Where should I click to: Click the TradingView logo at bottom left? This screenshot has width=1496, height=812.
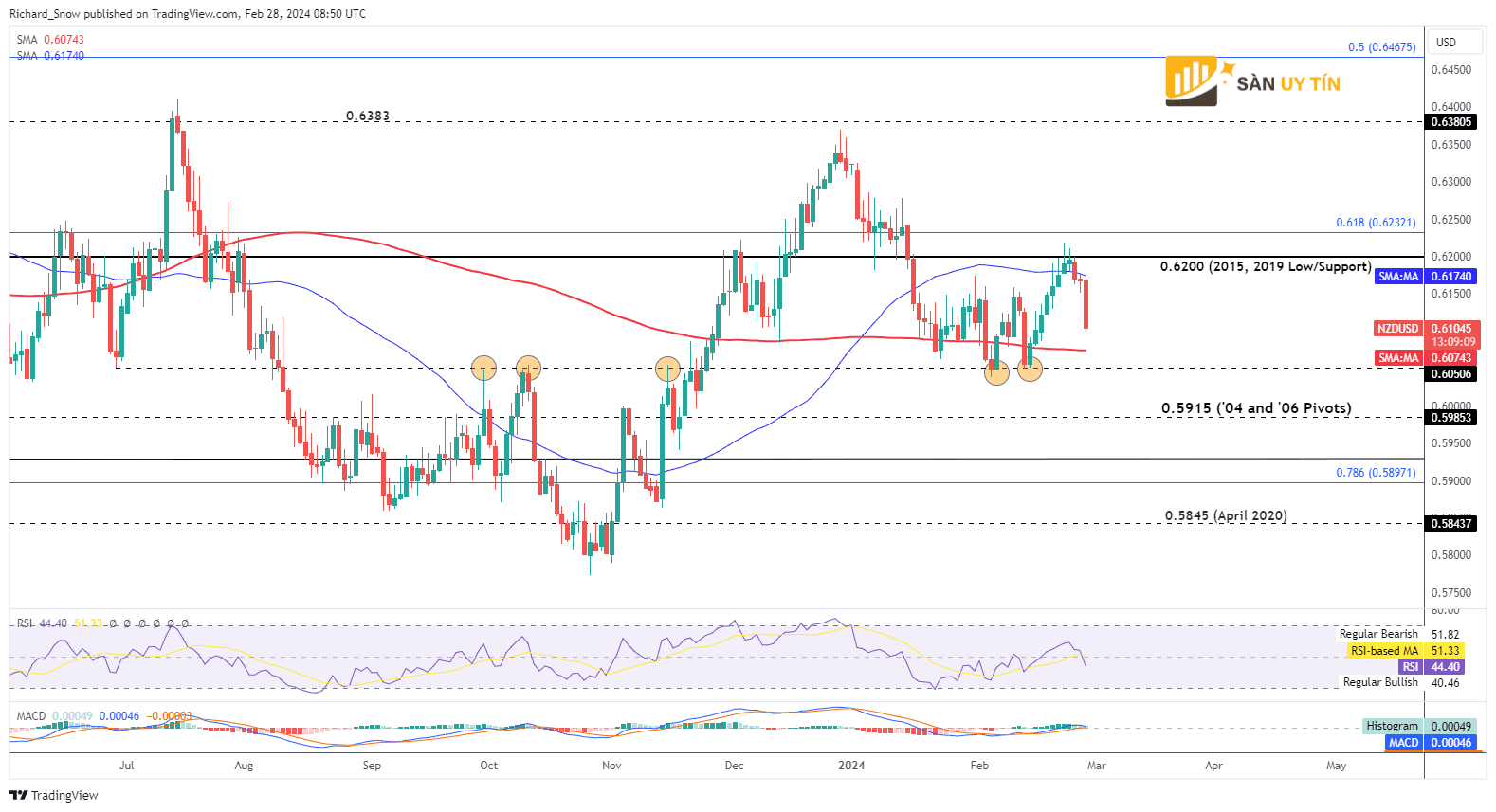pos(54,795)
